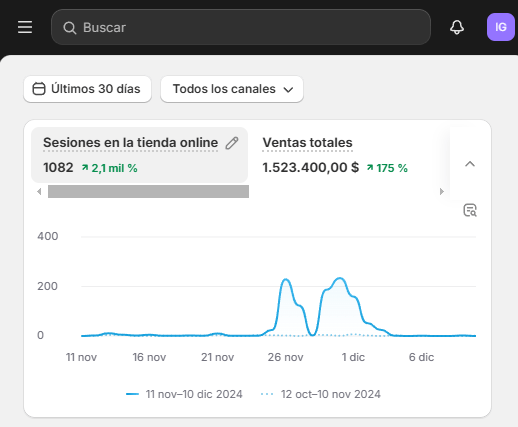Focus the Buscar search field

(x=241, y=27)
